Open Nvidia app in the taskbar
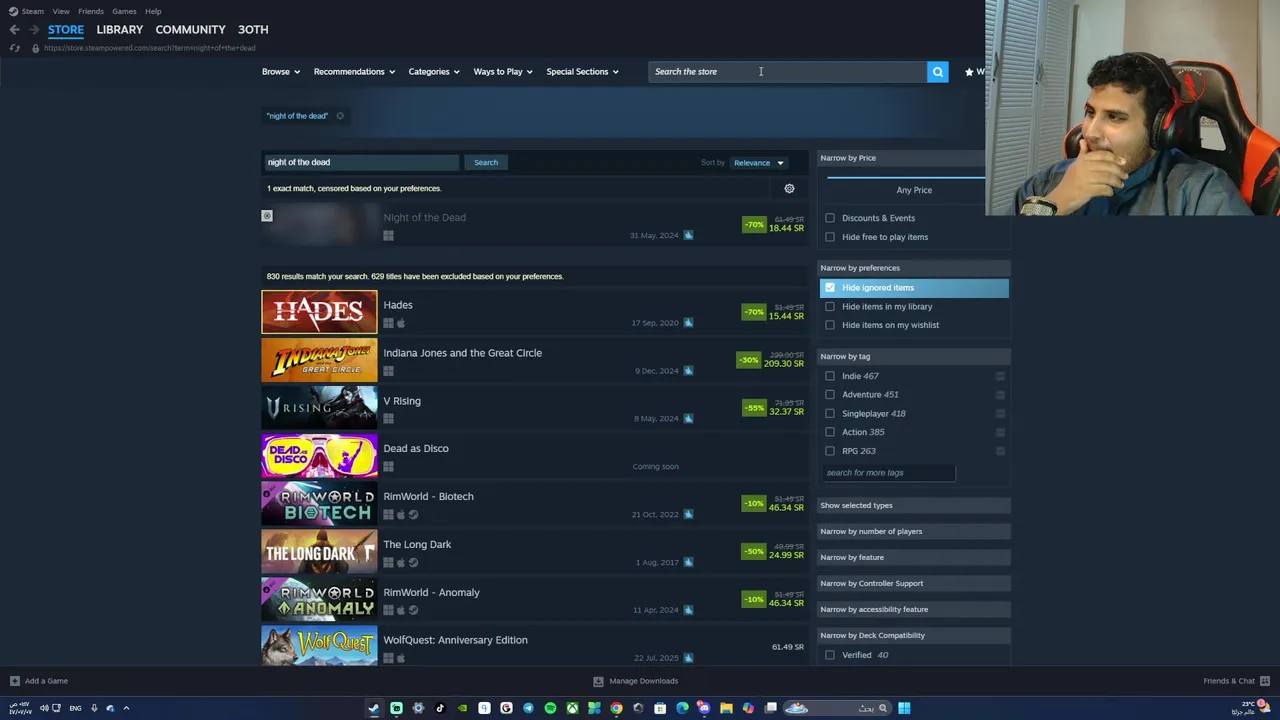The image size is (1280, 720). pyautogui.click(x=462, y=708)
